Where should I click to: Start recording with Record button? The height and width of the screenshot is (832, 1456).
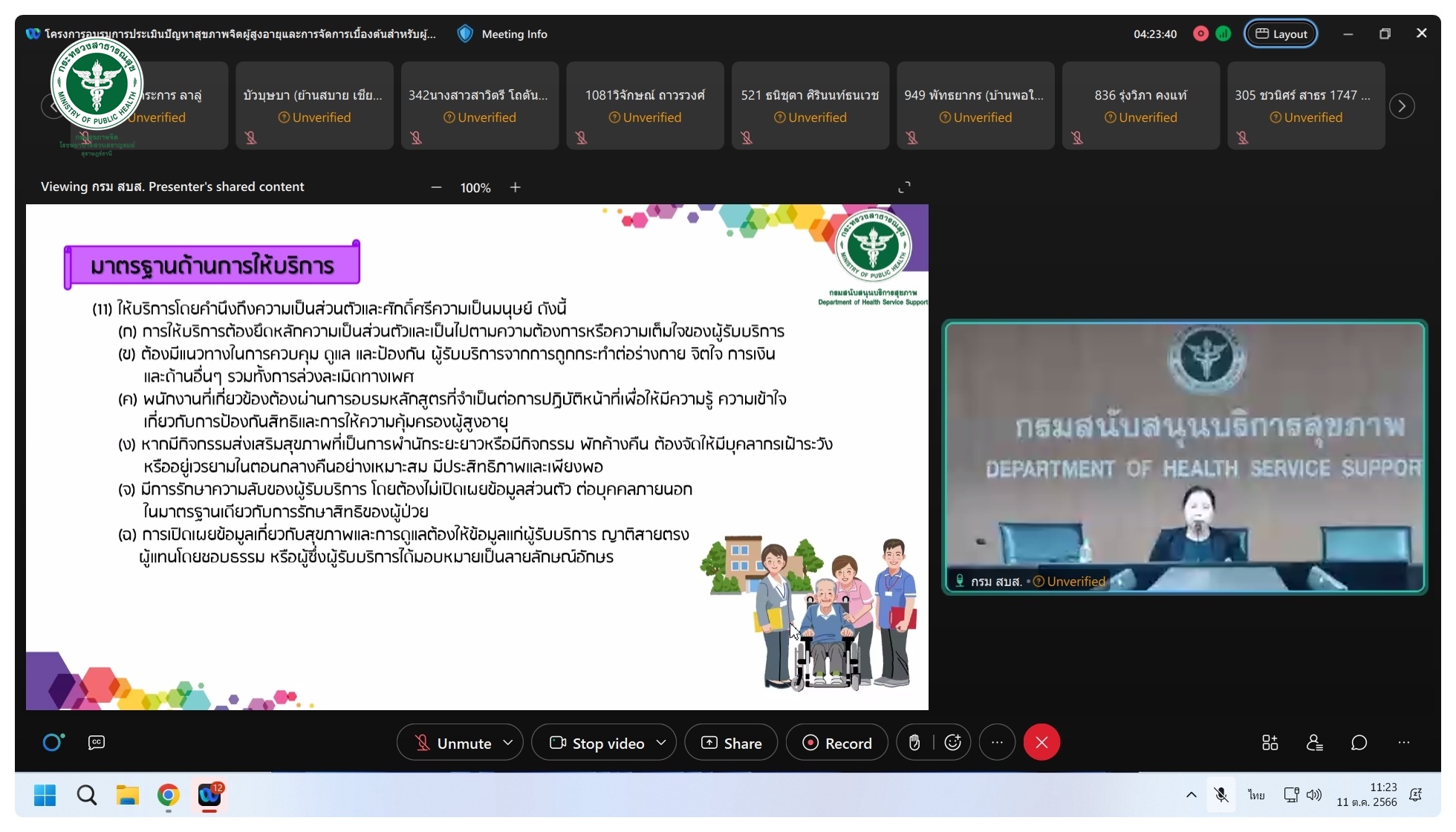tap(836, 743)
